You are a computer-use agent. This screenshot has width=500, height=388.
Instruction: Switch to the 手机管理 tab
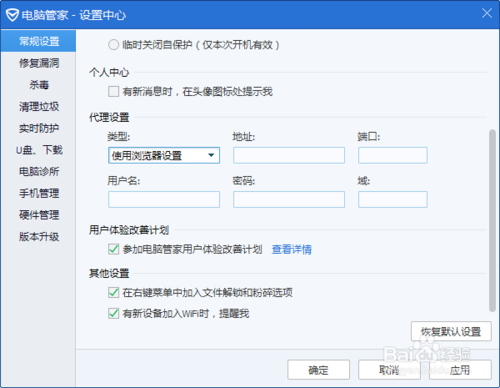[38, 193]
